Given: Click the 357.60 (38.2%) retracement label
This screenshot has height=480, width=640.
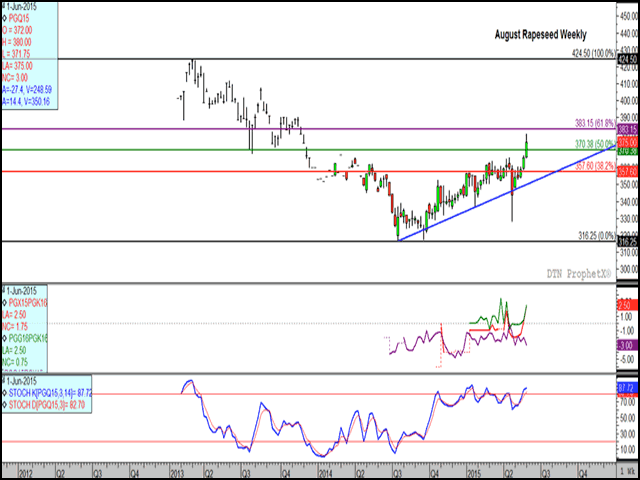Looking at the screenshot, I should coord(595,166).
